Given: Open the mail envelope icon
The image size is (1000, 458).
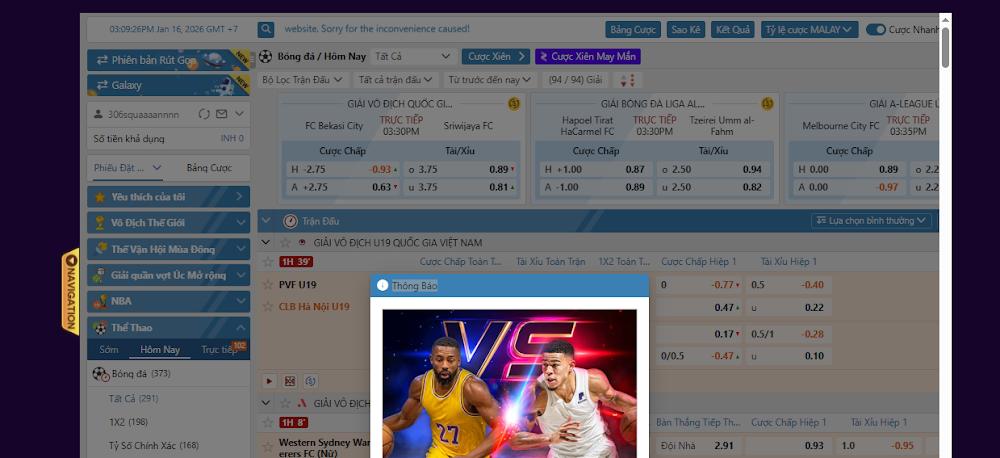Looking at the screenshot, I should pos(222,114).
